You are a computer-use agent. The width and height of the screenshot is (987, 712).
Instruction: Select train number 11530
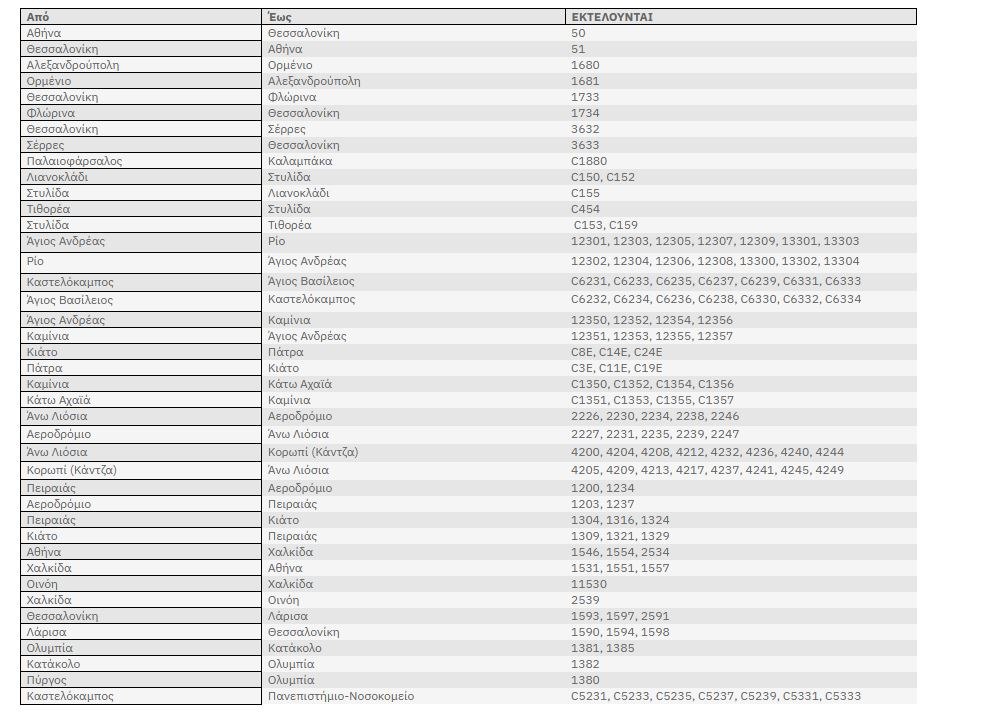point(588,584)
